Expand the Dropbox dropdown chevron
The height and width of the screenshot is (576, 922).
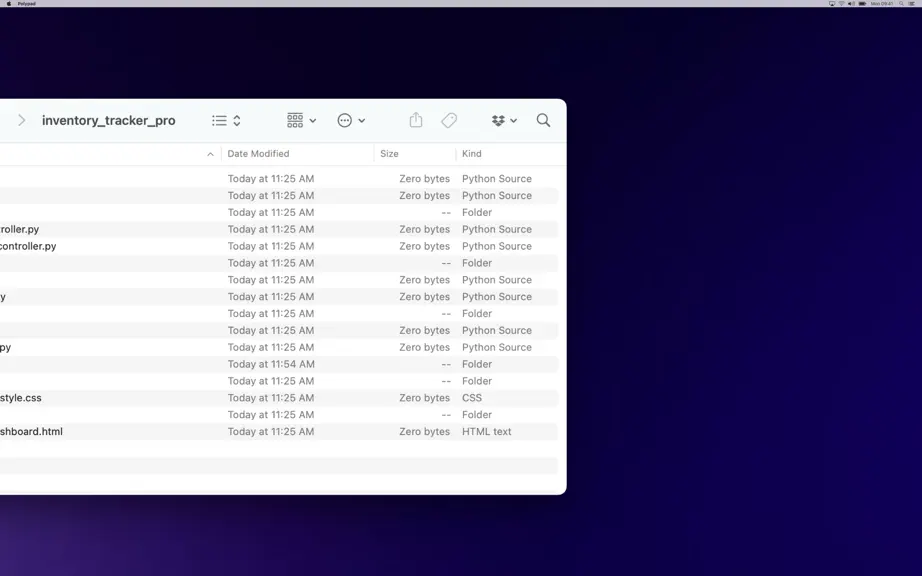513,121
